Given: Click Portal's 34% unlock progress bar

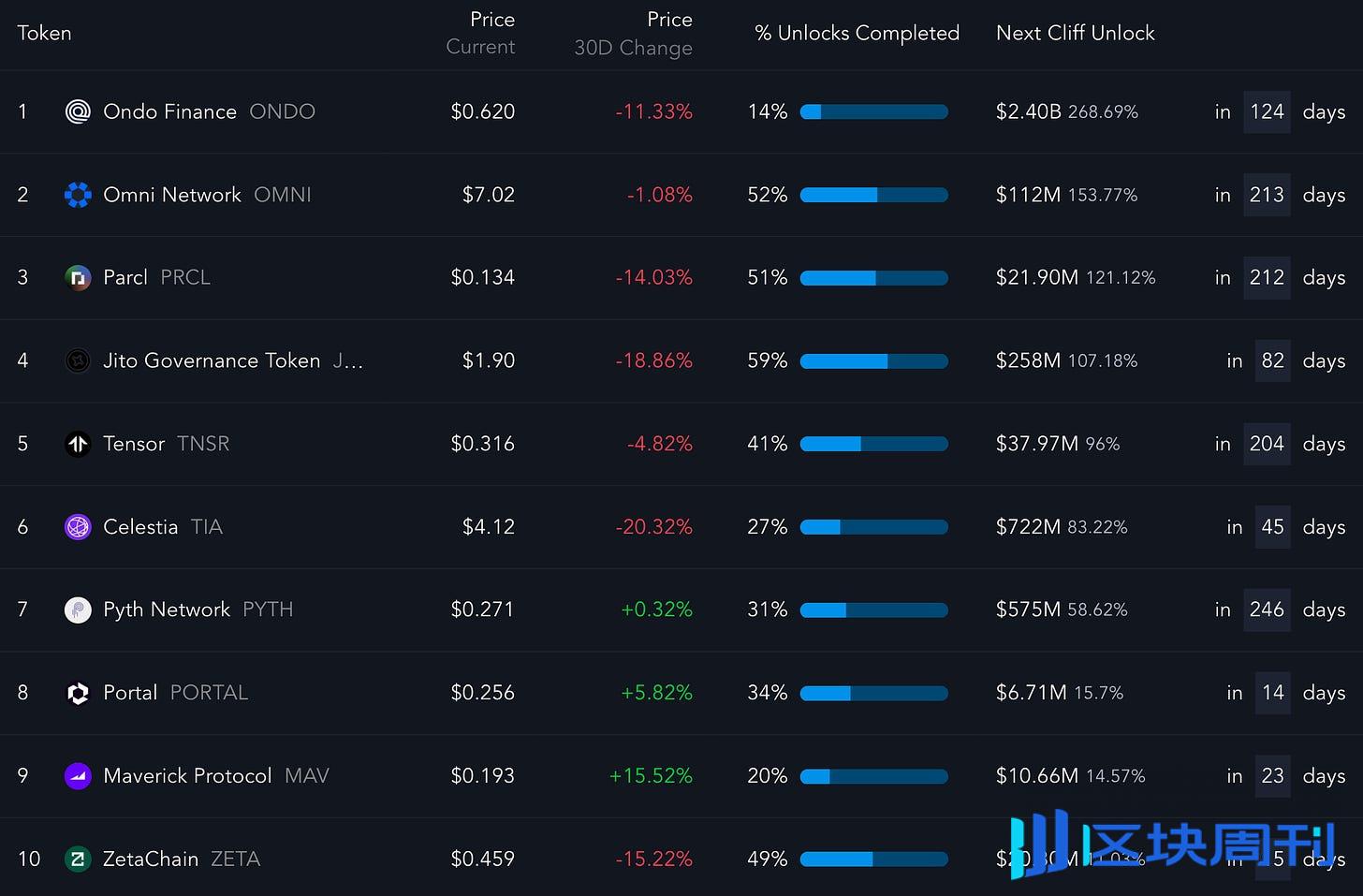Looking at the screenshot, I should point(874,693).
